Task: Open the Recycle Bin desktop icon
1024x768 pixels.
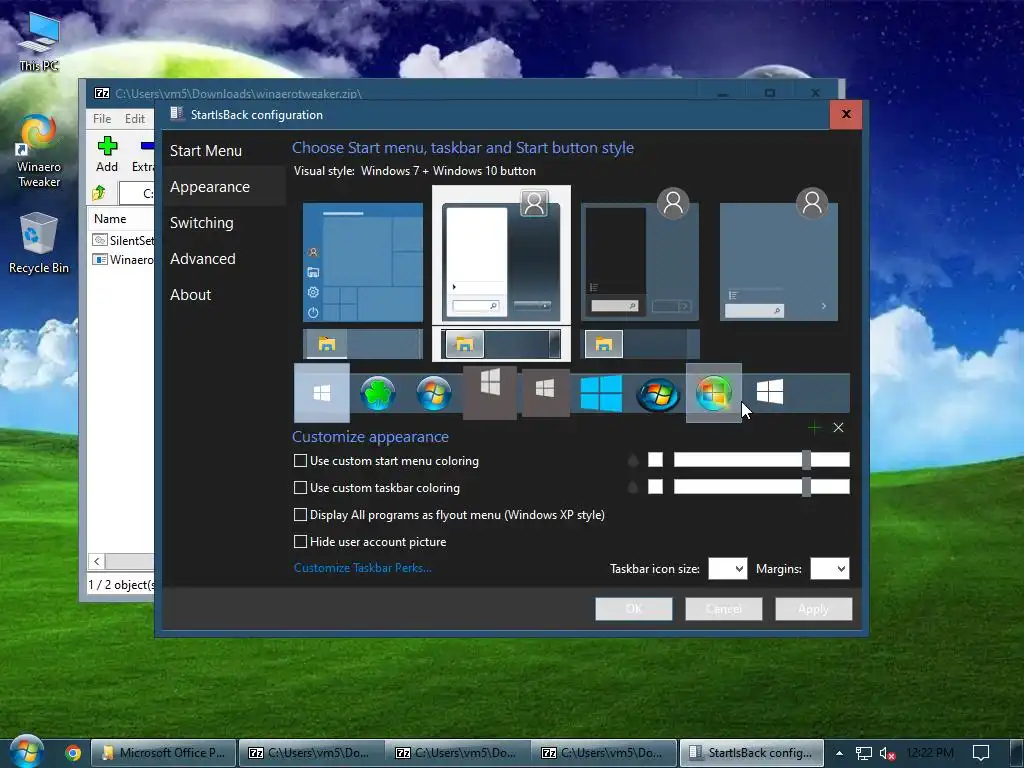Action: pyautogui.click(x=39, y=243)
